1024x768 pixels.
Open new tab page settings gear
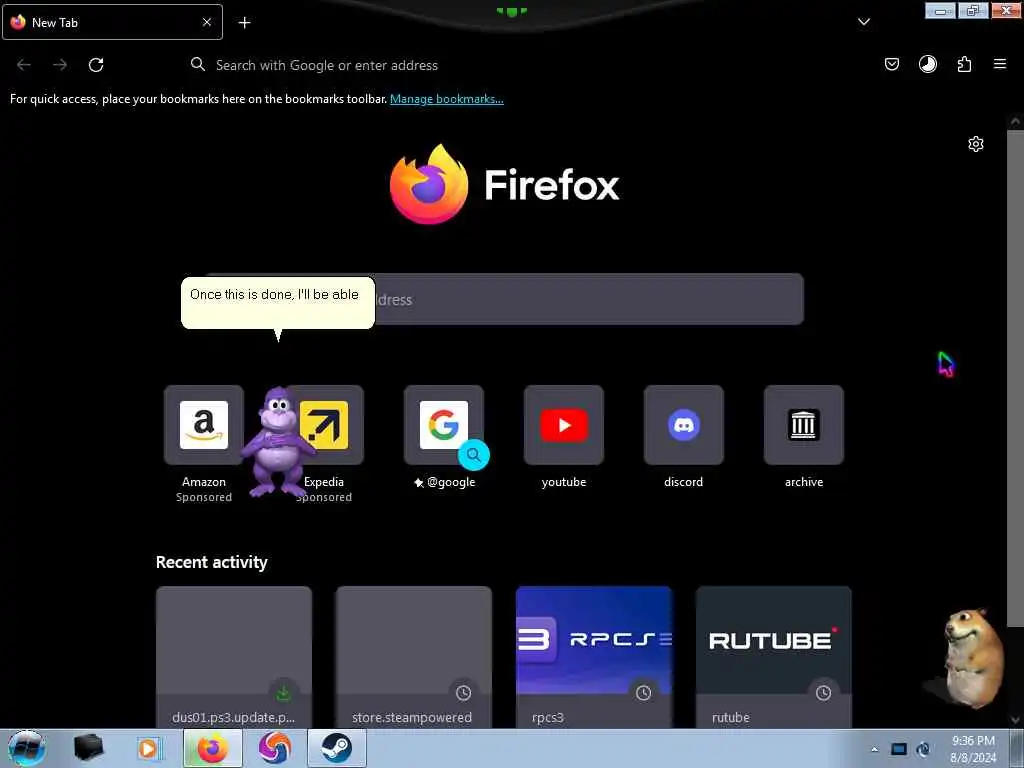click(x=976, y=144)
